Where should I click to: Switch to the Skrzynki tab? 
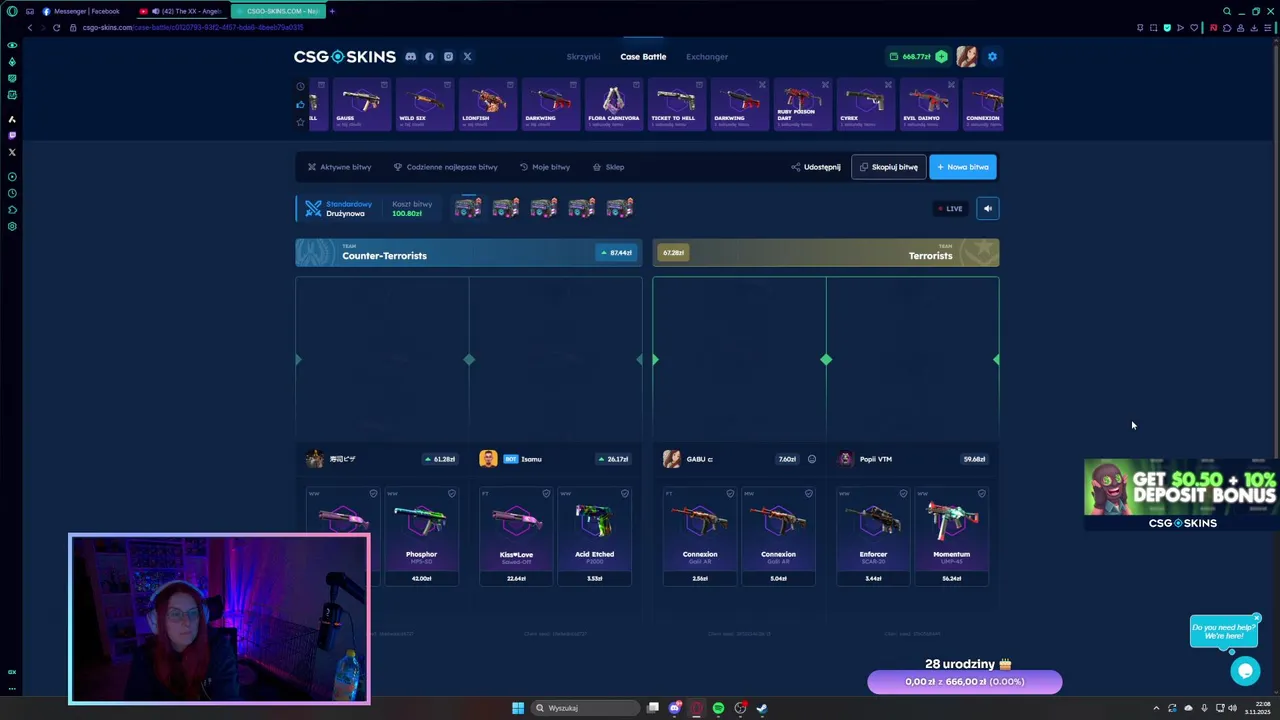(583, 57)
